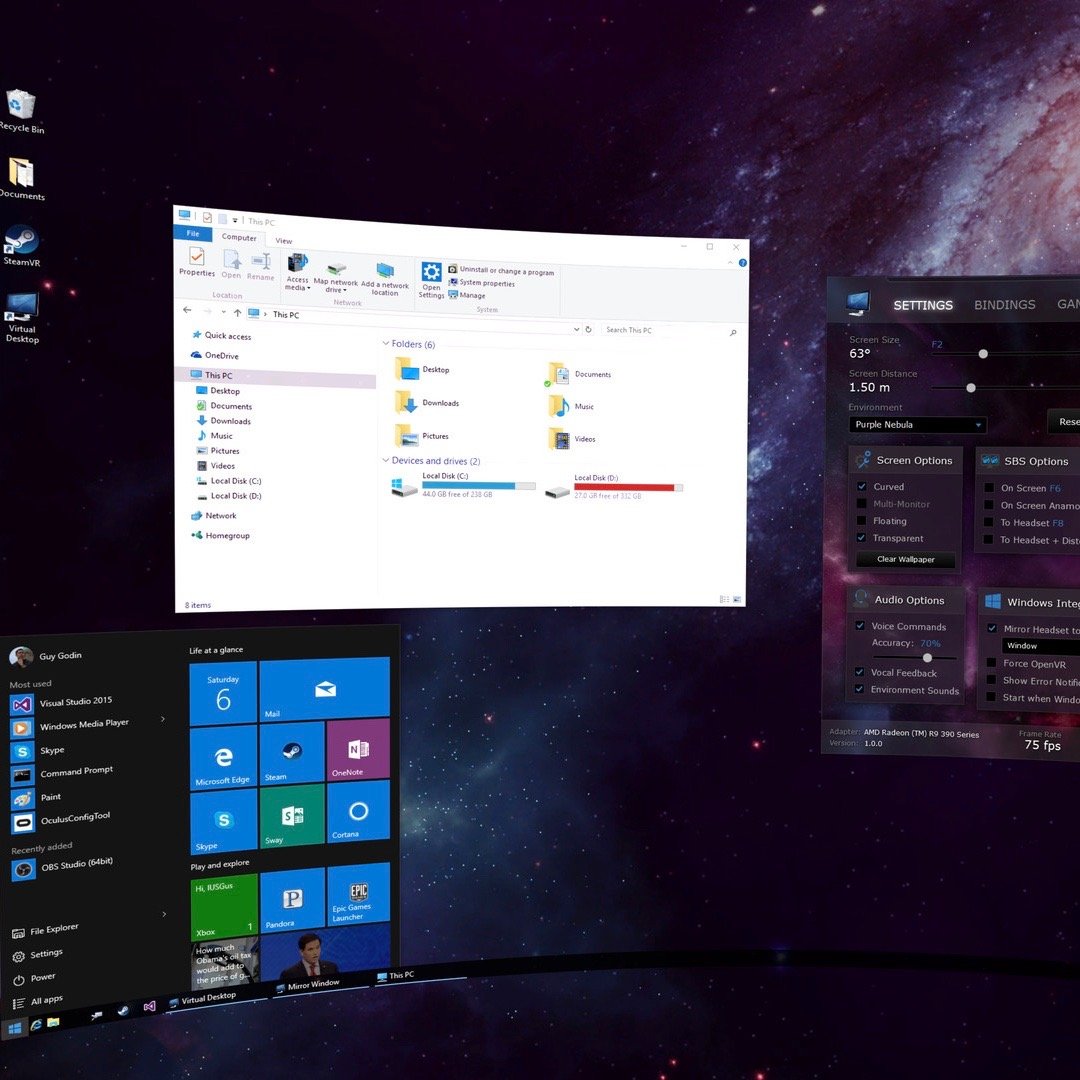Image resolution: width=1080 pixels, height=1080 pixels.
Task: Open the Explorer address bar history dropdown
Action: 577,329
